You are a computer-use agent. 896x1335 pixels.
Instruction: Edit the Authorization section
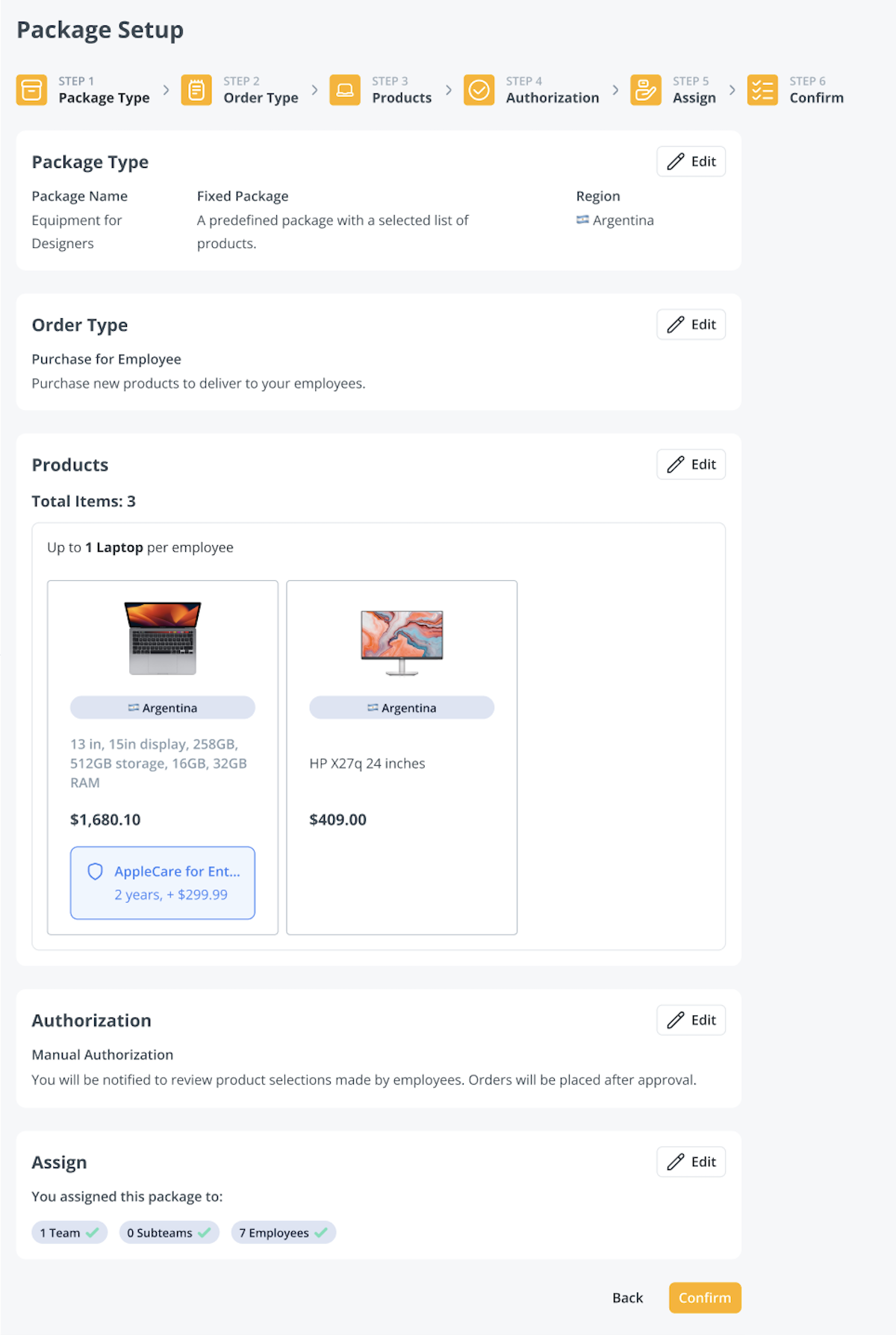coord(691,1020)
